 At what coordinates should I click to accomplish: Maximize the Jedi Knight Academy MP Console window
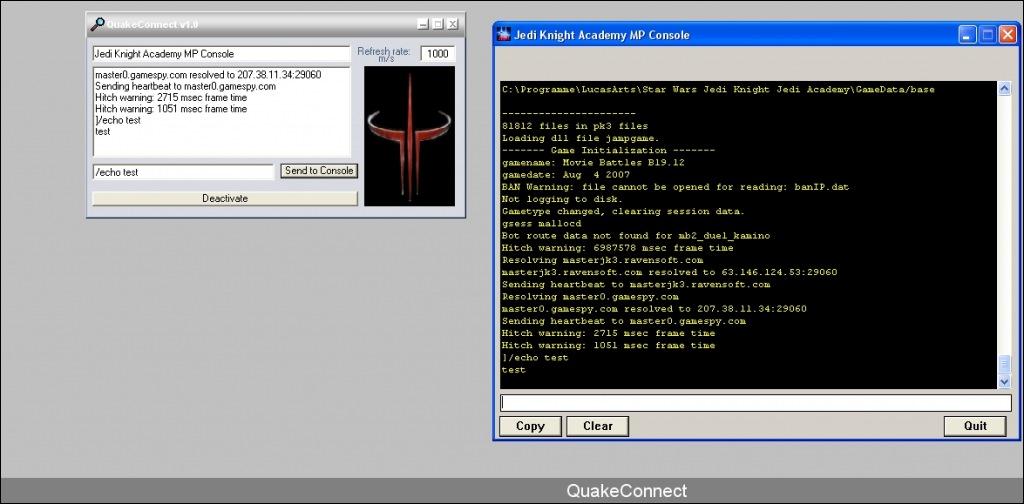987,35
